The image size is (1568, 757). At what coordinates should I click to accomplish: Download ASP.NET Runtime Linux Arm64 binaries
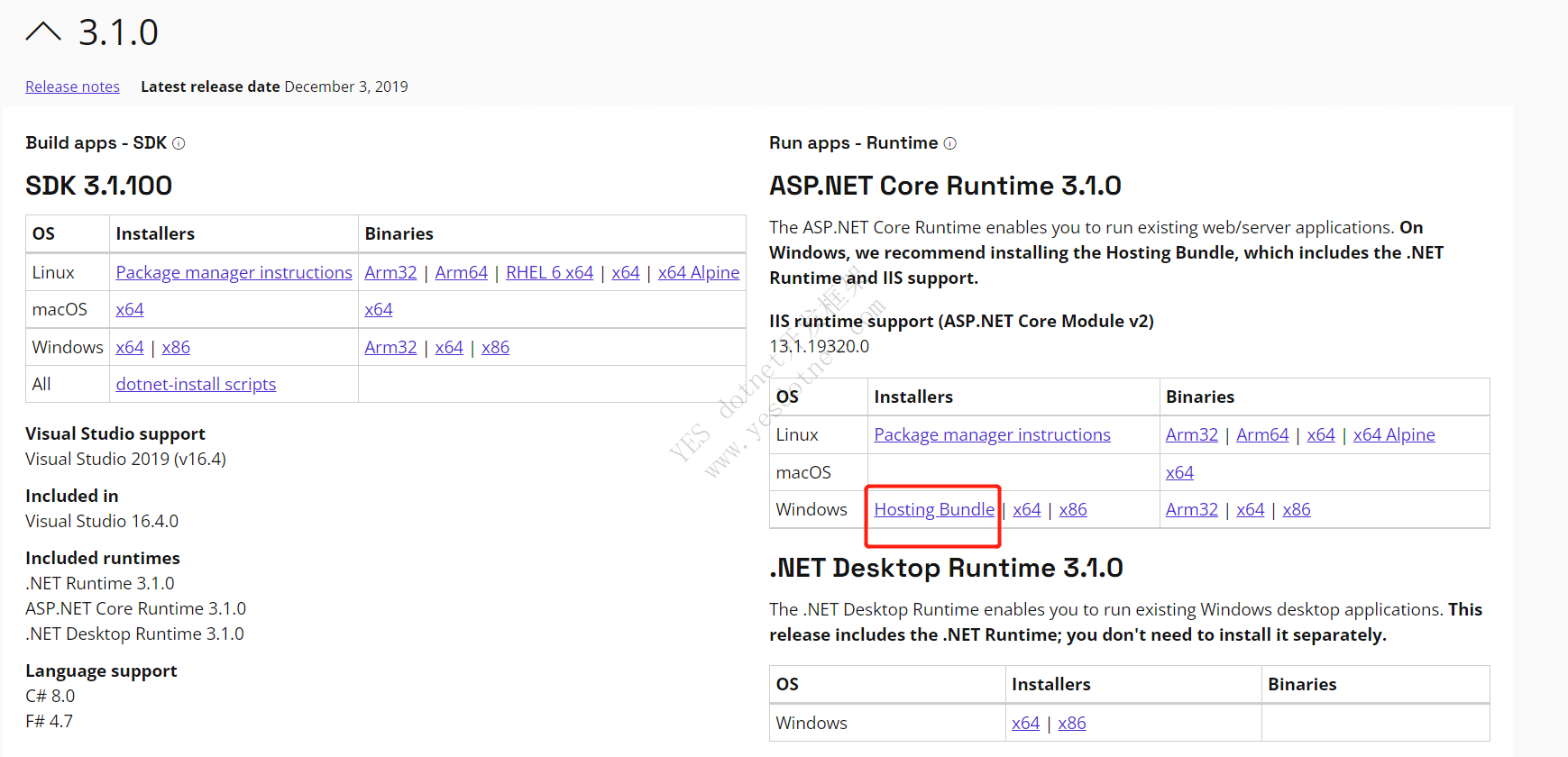tap(1262, 434)
